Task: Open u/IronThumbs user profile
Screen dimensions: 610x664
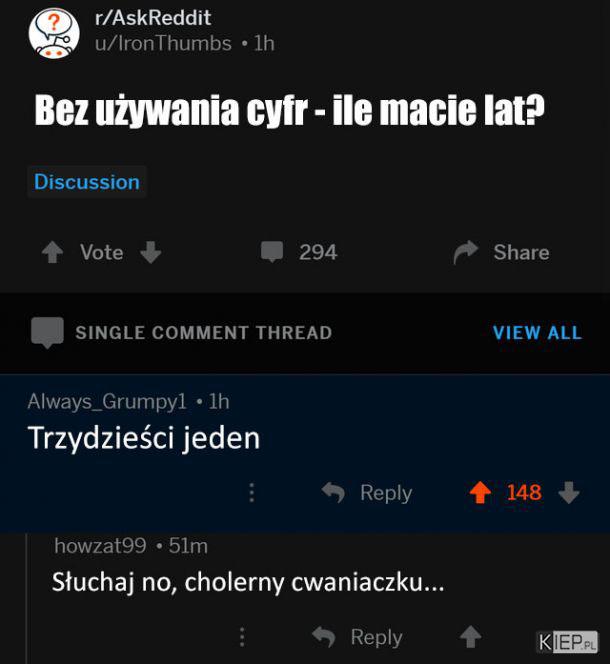Action: pyautogui.click(x=163, y=44)
